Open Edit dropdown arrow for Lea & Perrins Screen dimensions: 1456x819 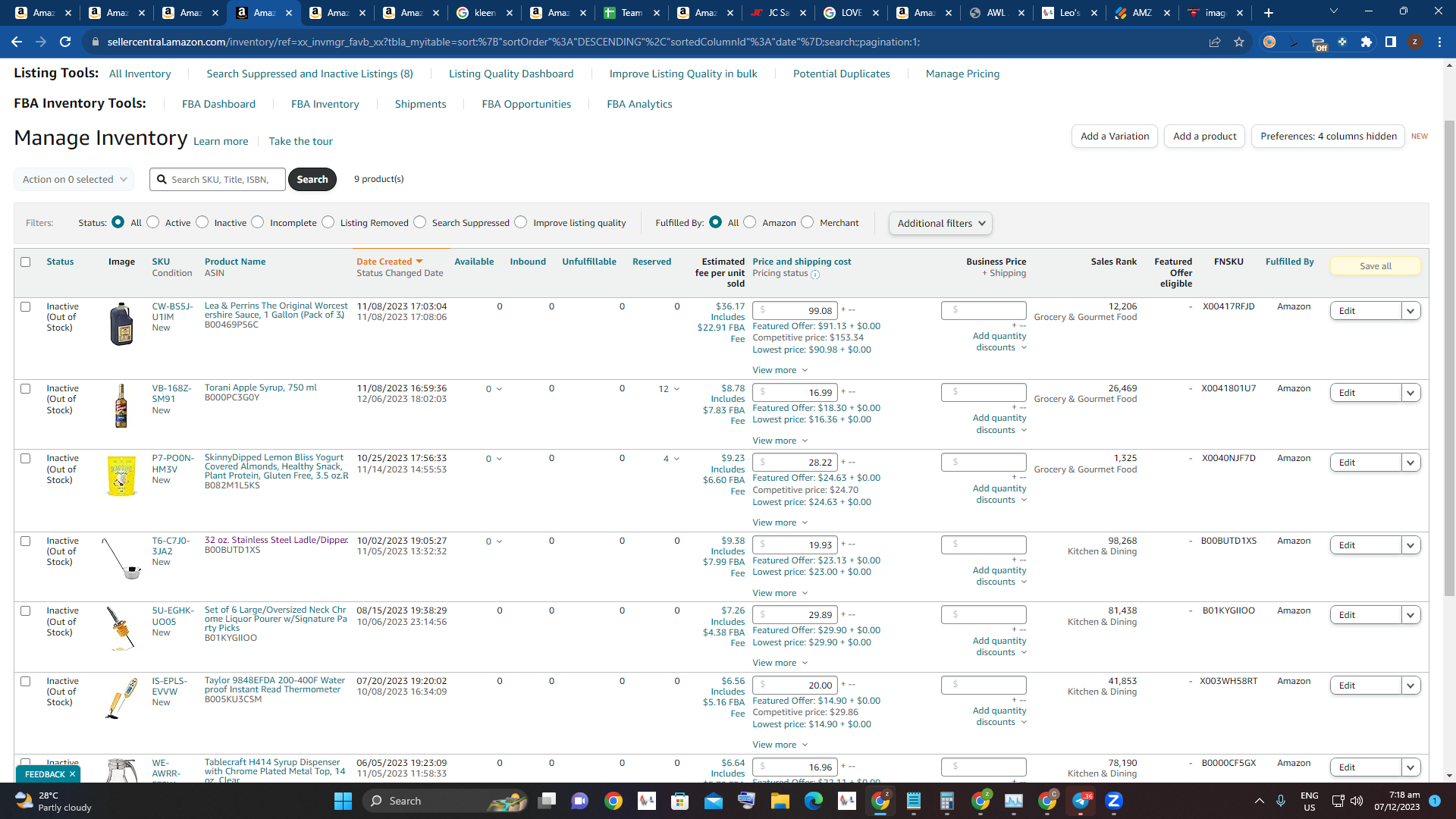coord(1410,311)
